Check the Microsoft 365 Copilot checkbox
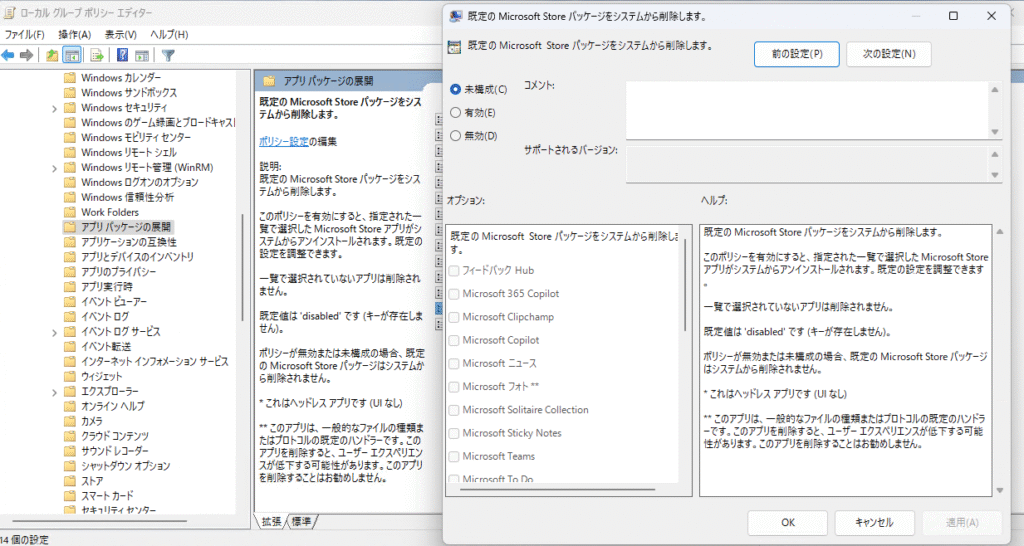 click(454, 294)
